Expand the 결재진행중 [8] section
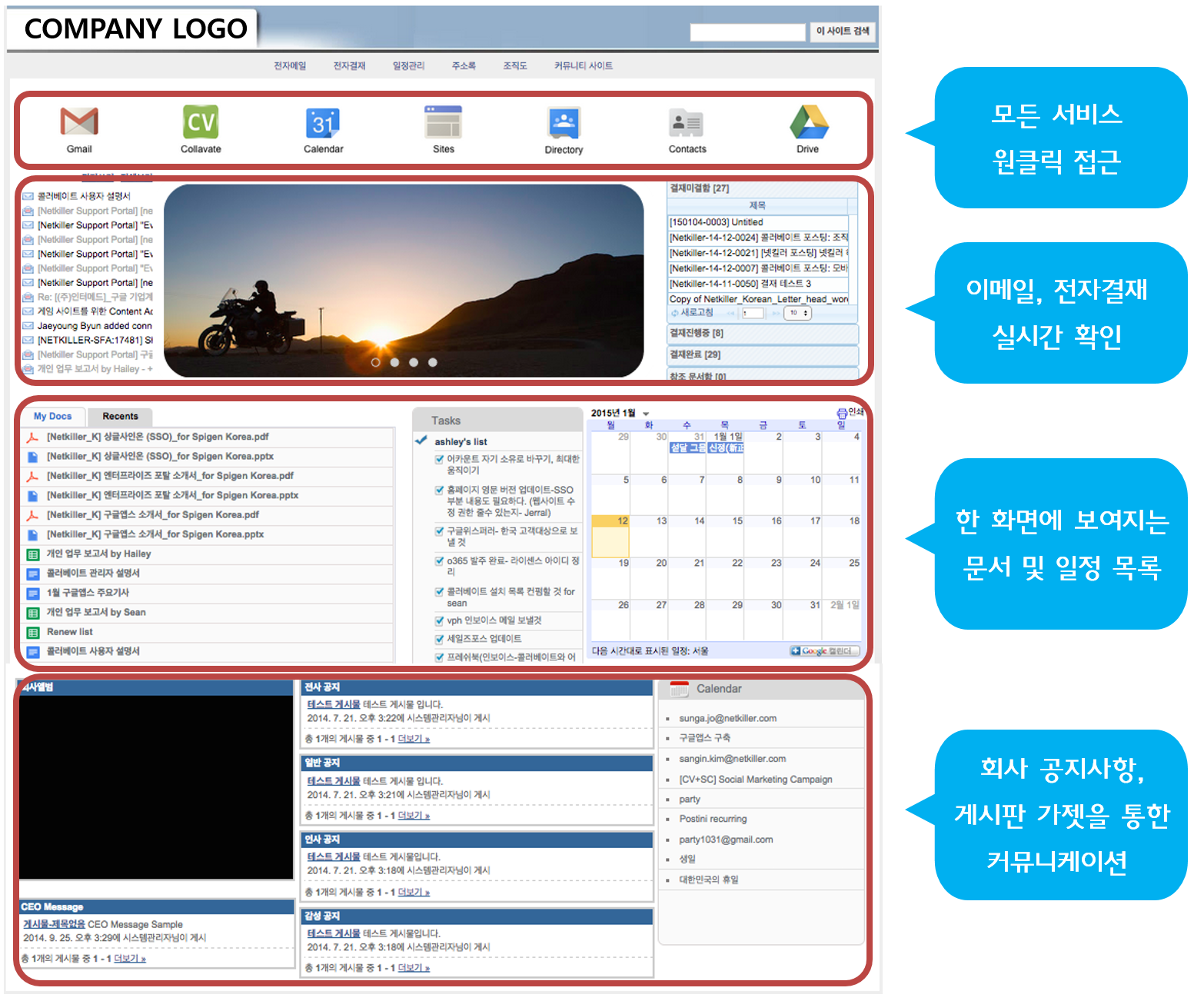Screen dimensions: 1204x1001 (763, 334)
